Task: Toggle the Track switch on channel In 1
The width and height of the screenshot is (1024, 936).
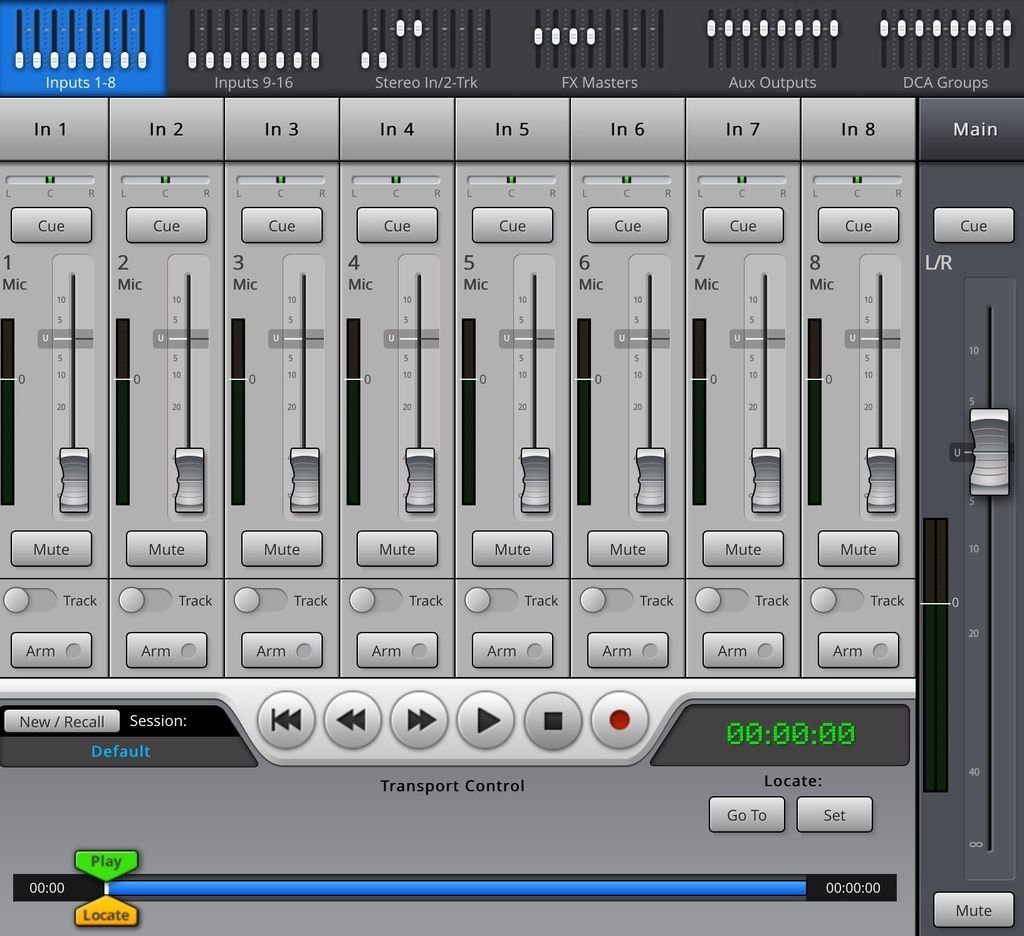Action: point(30,600)
